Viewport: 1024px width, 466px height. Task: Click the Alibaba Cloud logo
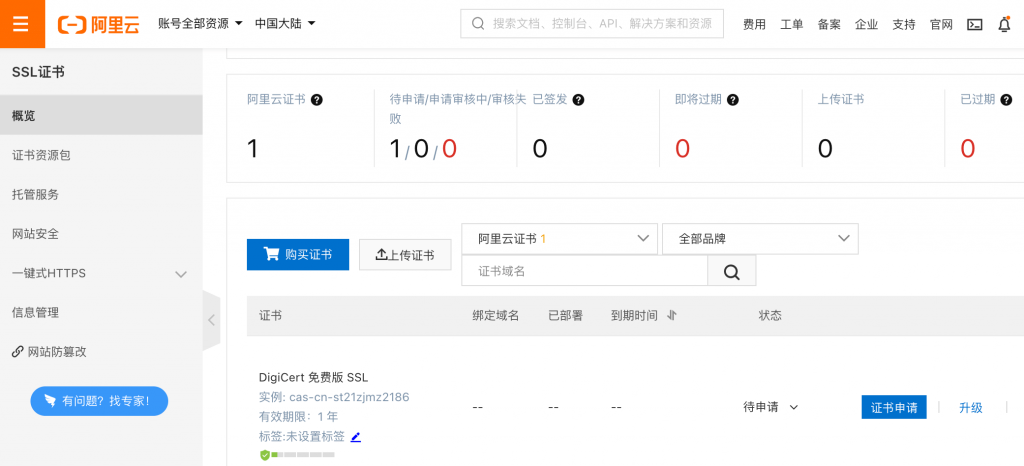(99, 24)
